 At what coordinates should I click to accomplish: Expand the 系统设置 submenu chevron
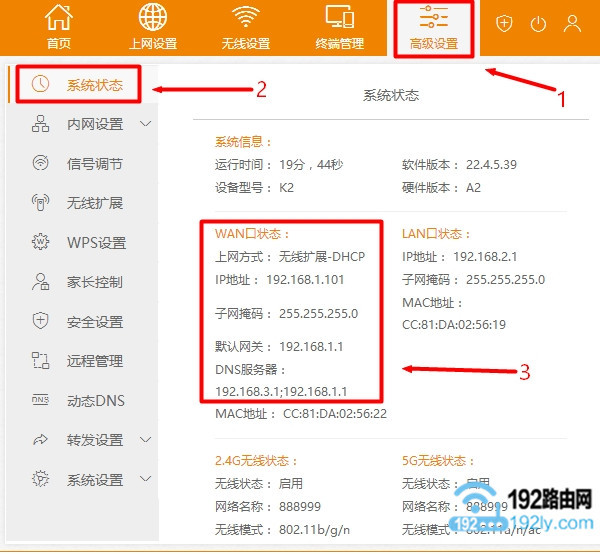[x=146, y=479]
